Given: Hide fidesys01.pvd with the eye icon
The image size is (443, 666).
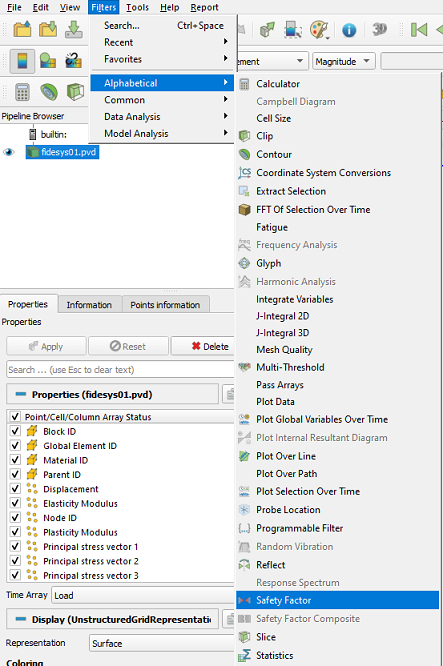Looking at the screenshot, I should pos(9,152).
